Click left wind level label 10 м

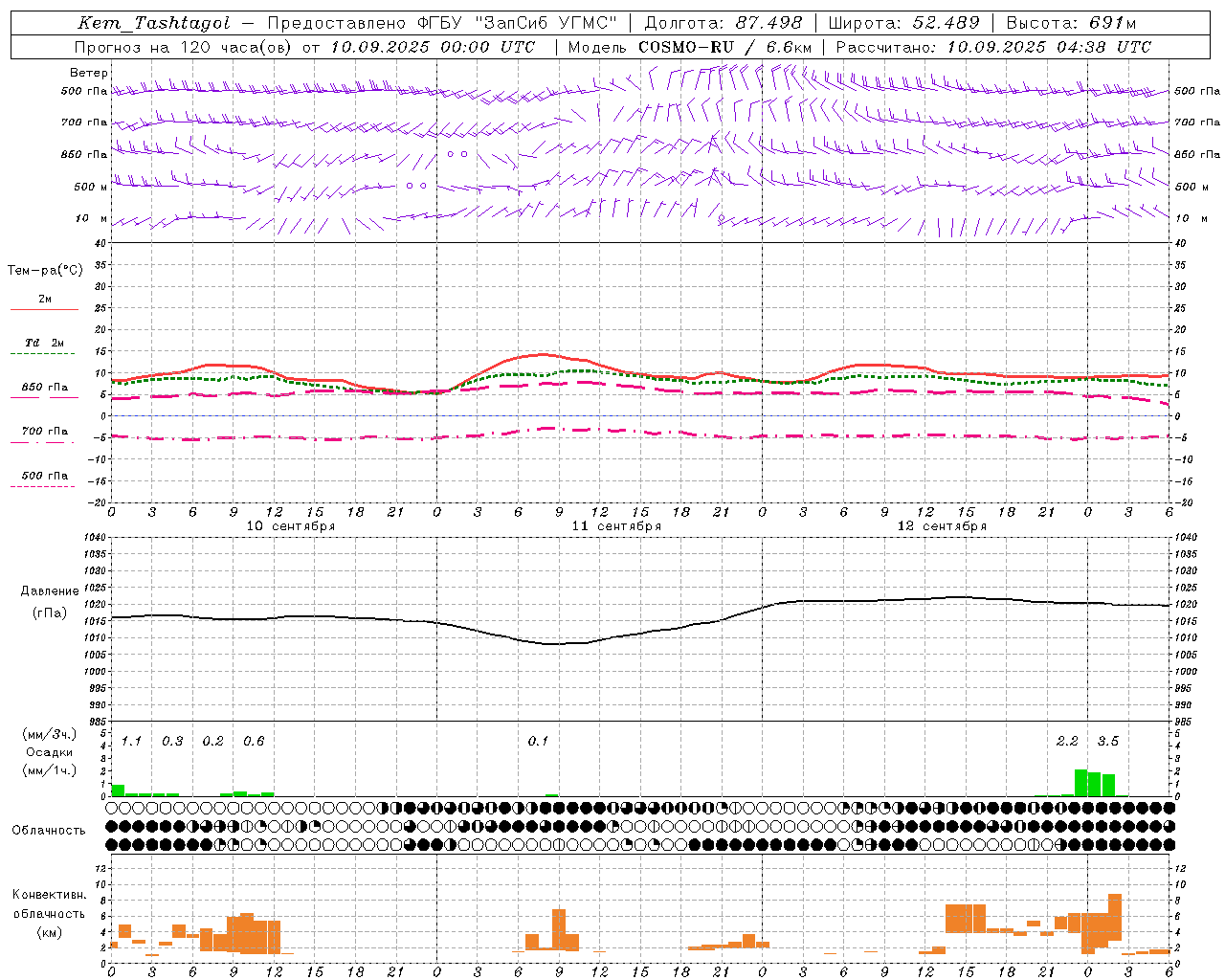pos(91,218)
